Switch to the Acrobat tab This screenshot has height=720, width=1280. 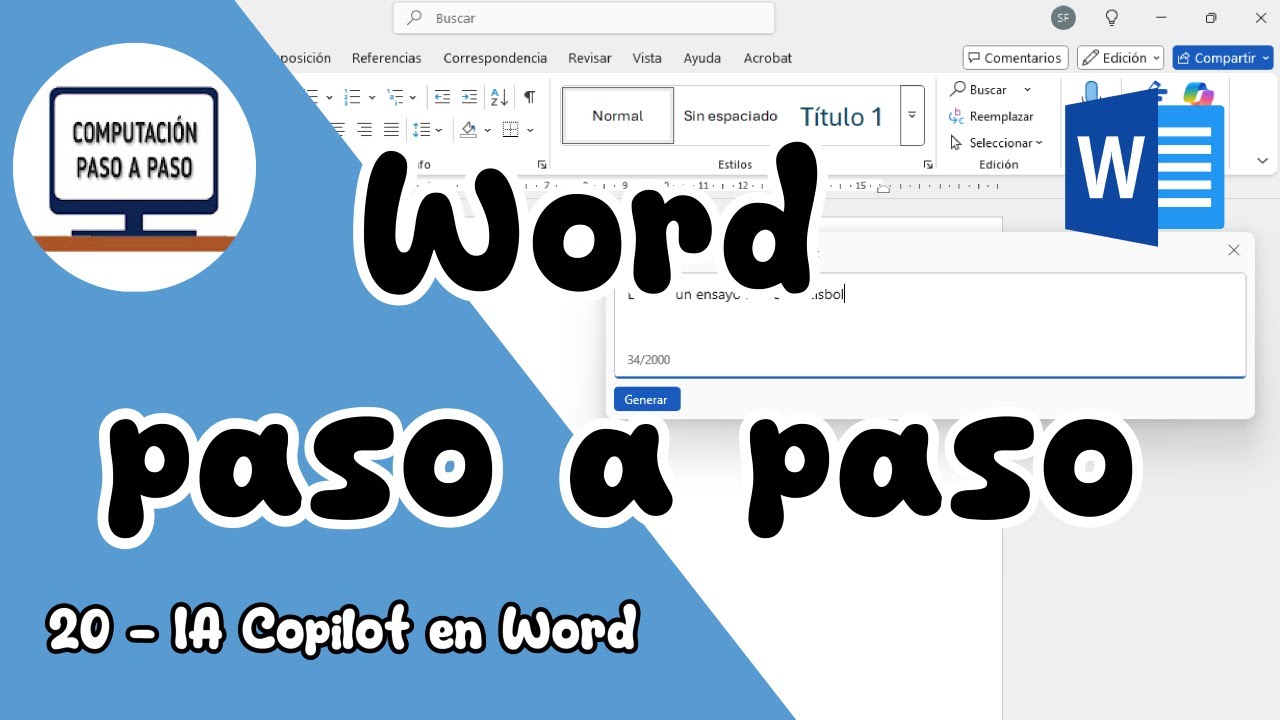768,58
